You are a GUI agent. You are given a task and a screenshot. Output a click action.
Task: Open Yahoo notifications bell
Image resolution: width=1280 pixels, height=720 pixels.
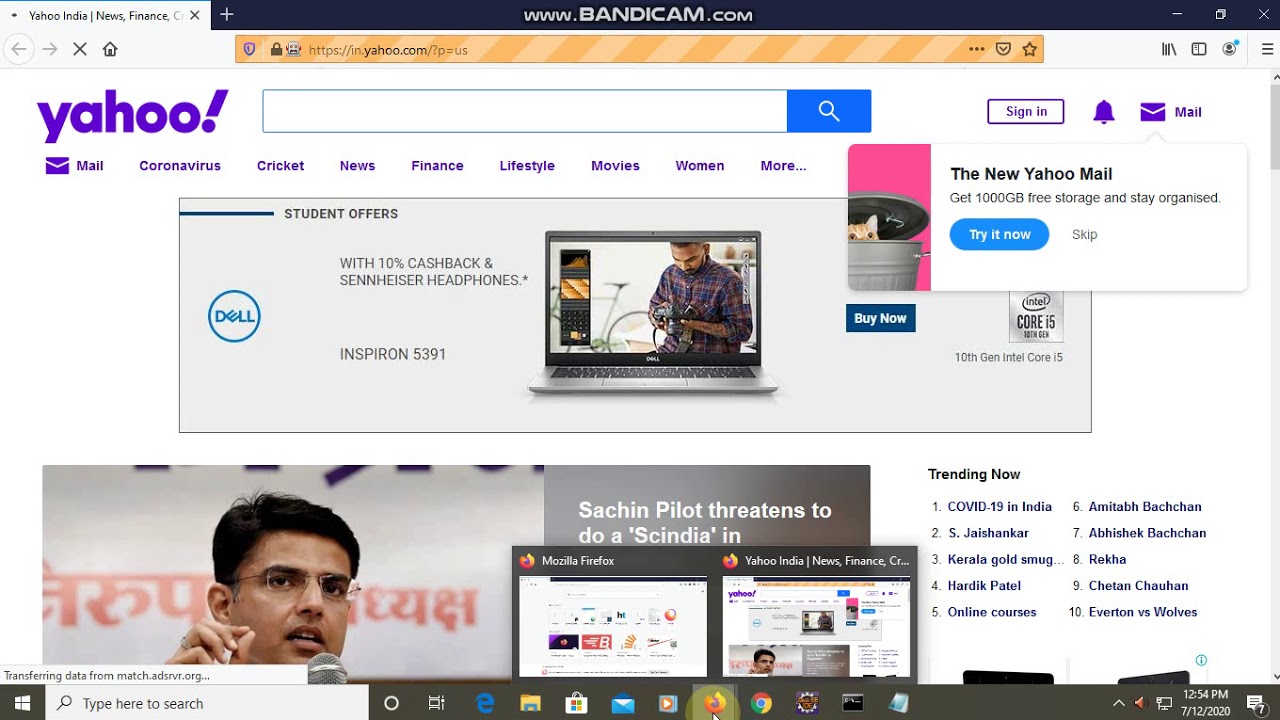[1103, 112]
